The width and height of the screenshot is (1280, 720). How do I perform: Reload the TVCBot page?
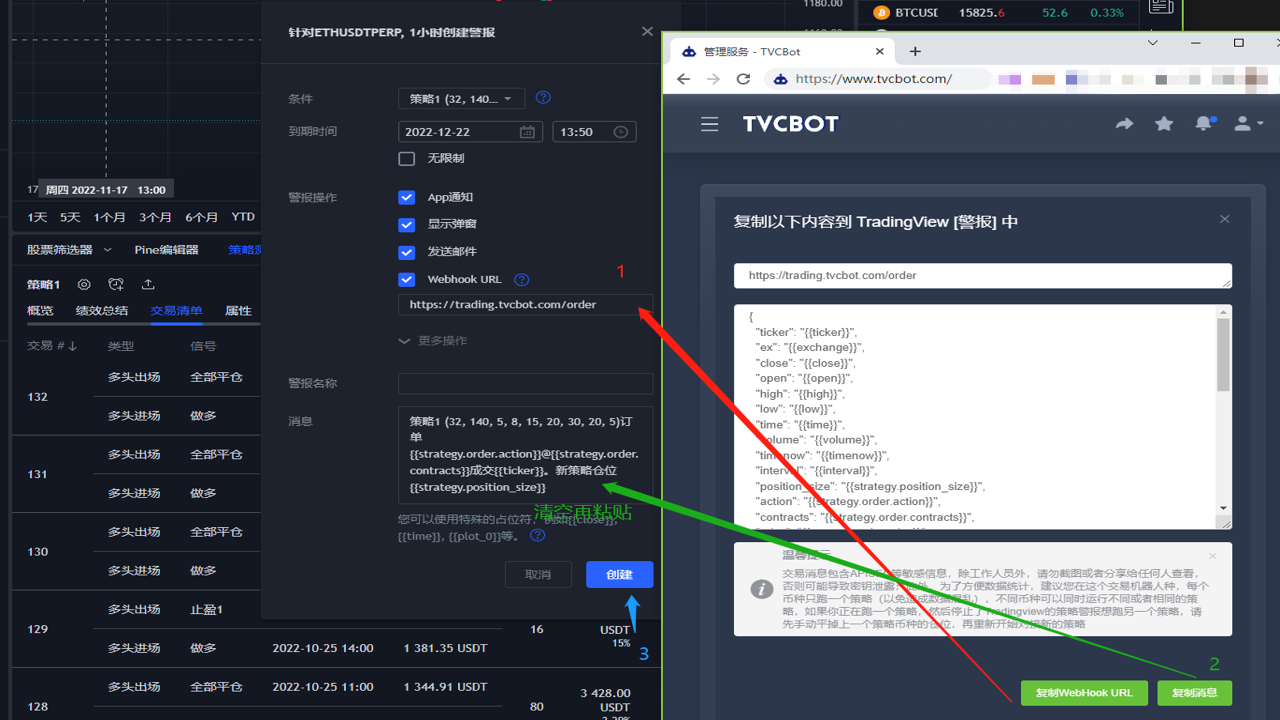(743, 79)
